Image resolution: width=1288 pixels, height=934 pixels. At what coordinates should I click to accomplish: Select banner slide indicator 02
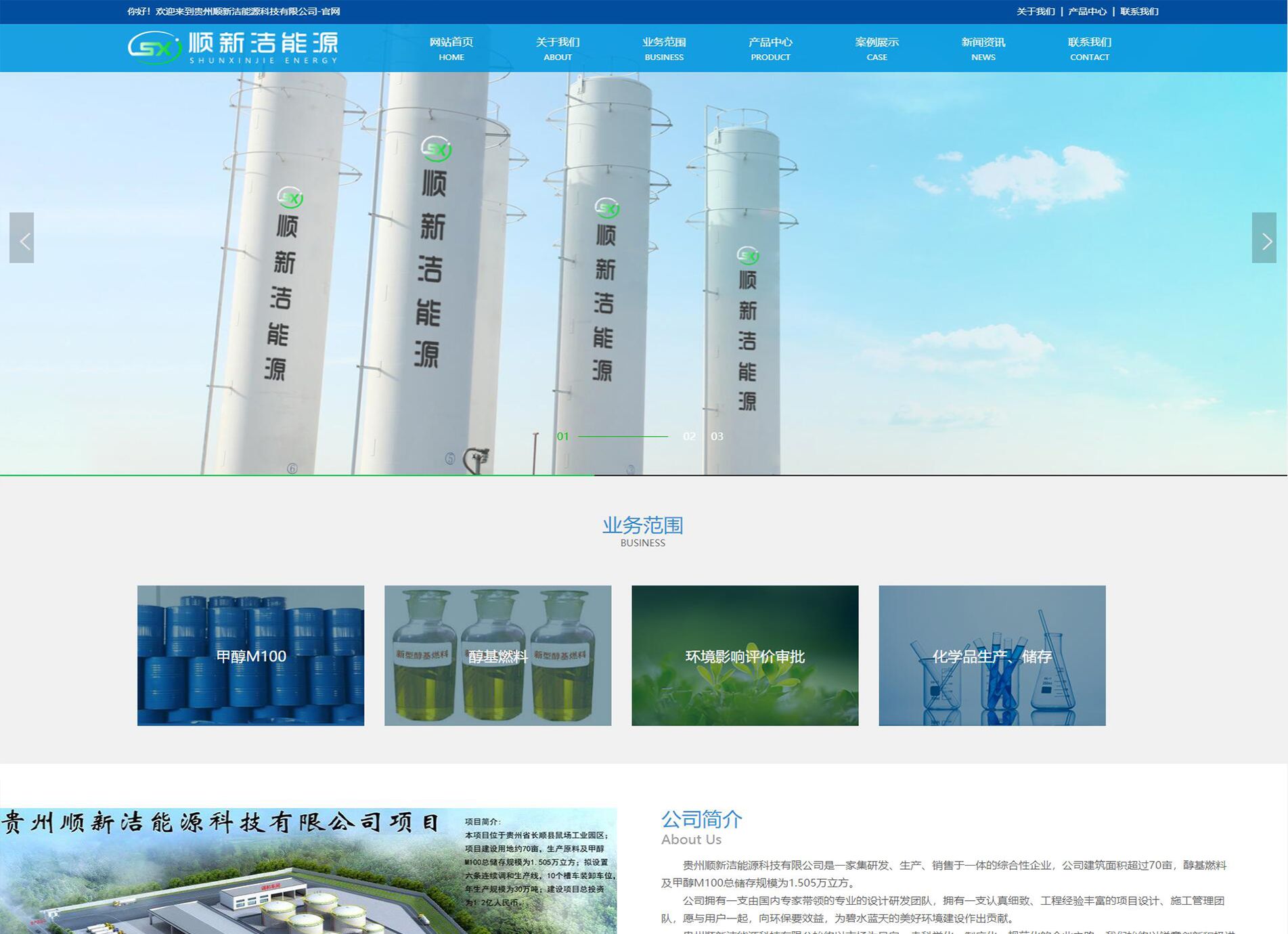[689, 437]
